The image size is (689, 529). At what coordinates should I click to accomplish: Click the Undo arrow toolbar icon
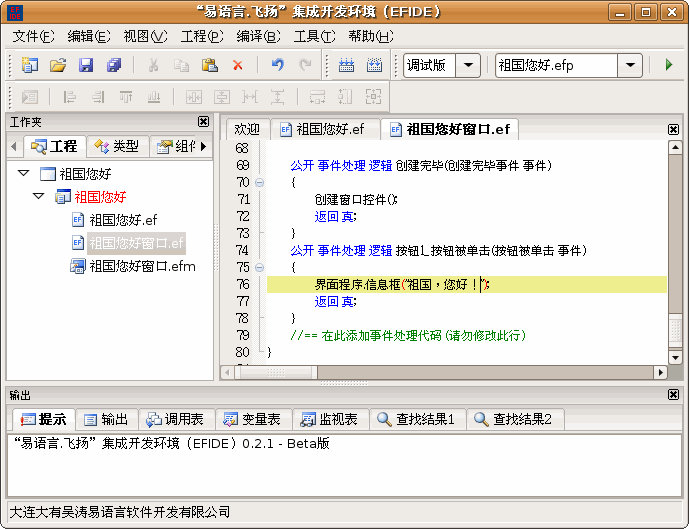277,65
